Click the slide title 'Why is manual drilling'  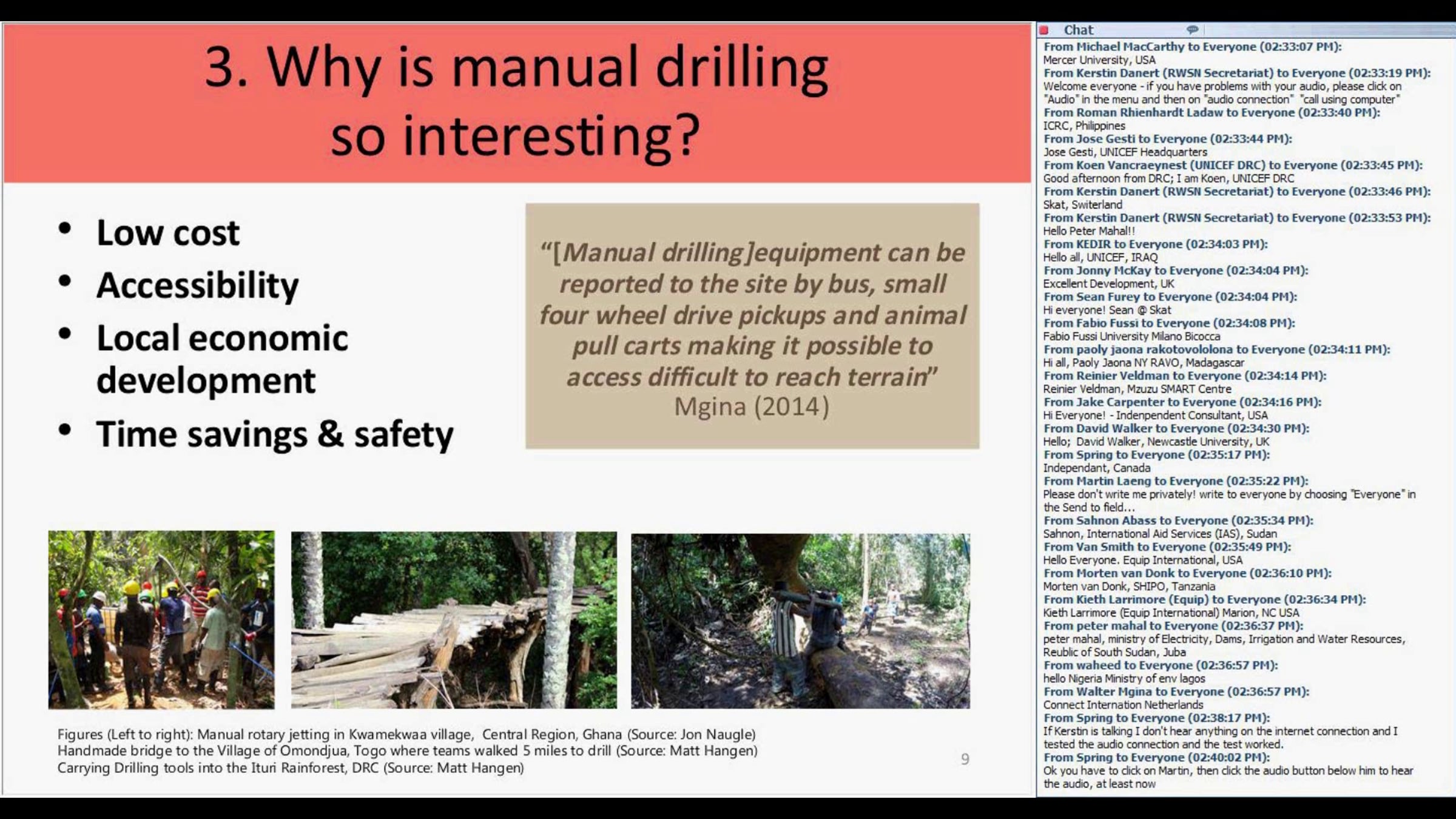tap(517, 68)
